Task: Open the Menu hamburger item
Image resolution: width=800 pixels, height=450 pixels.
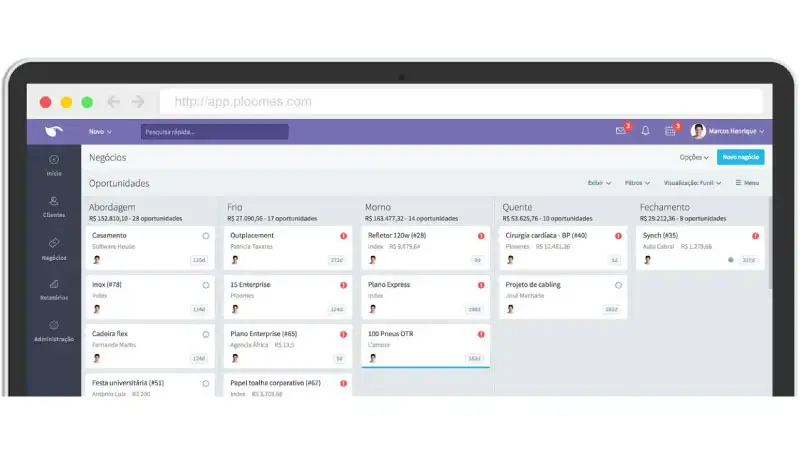Action: (747, 183)
